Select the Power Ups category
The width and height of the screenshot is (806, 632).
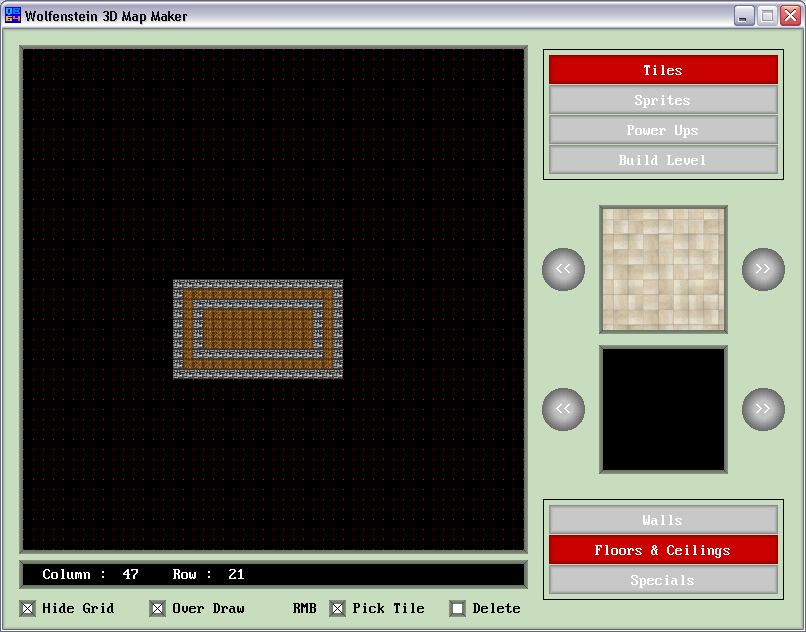(x=663, y=130)
